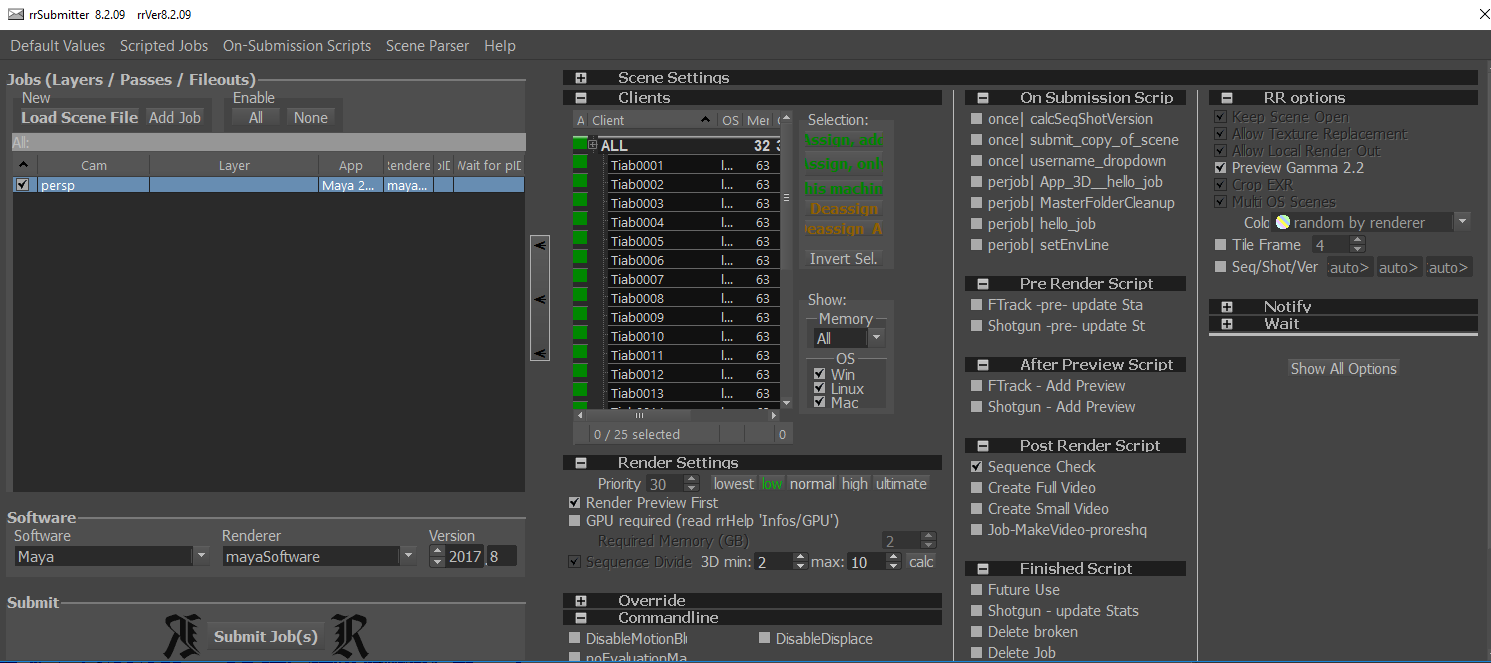The width and height of the screenshot is (1491, 663).
Task: Open the On-Submission Scripts menu
Action: 297,46
